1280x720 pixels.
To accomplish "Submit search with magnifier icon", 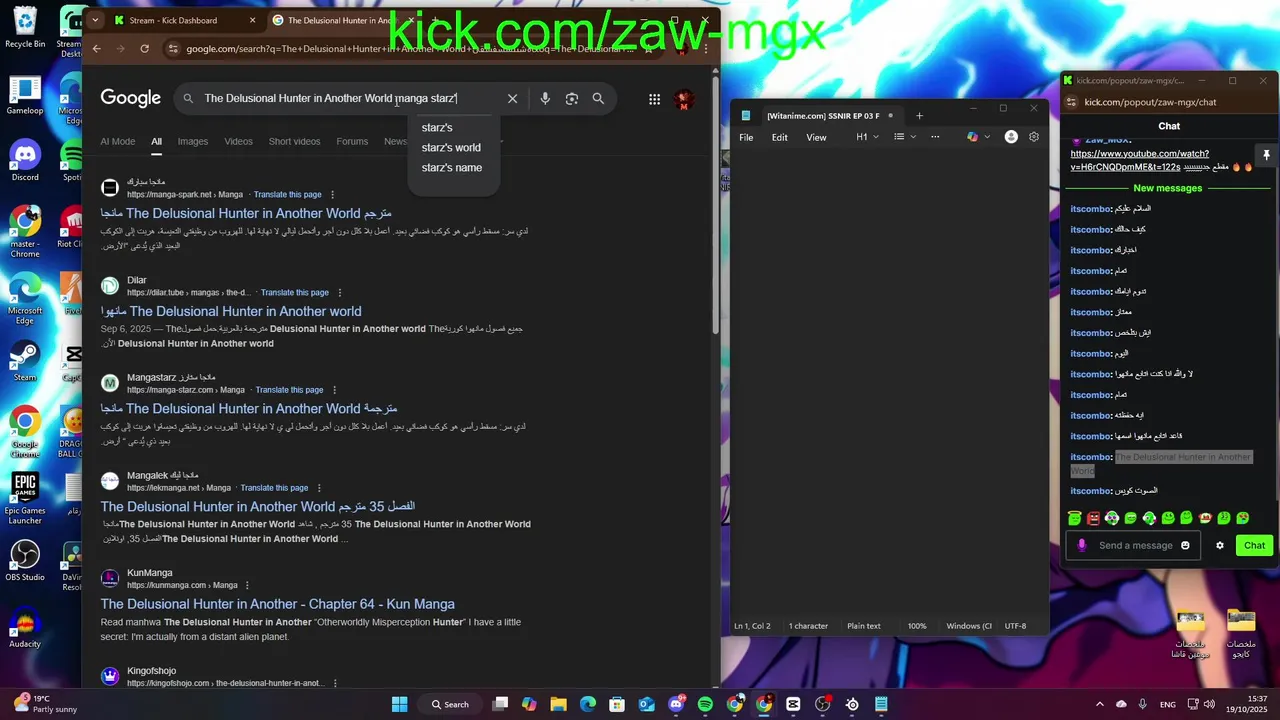I will (x=598, y=98).
